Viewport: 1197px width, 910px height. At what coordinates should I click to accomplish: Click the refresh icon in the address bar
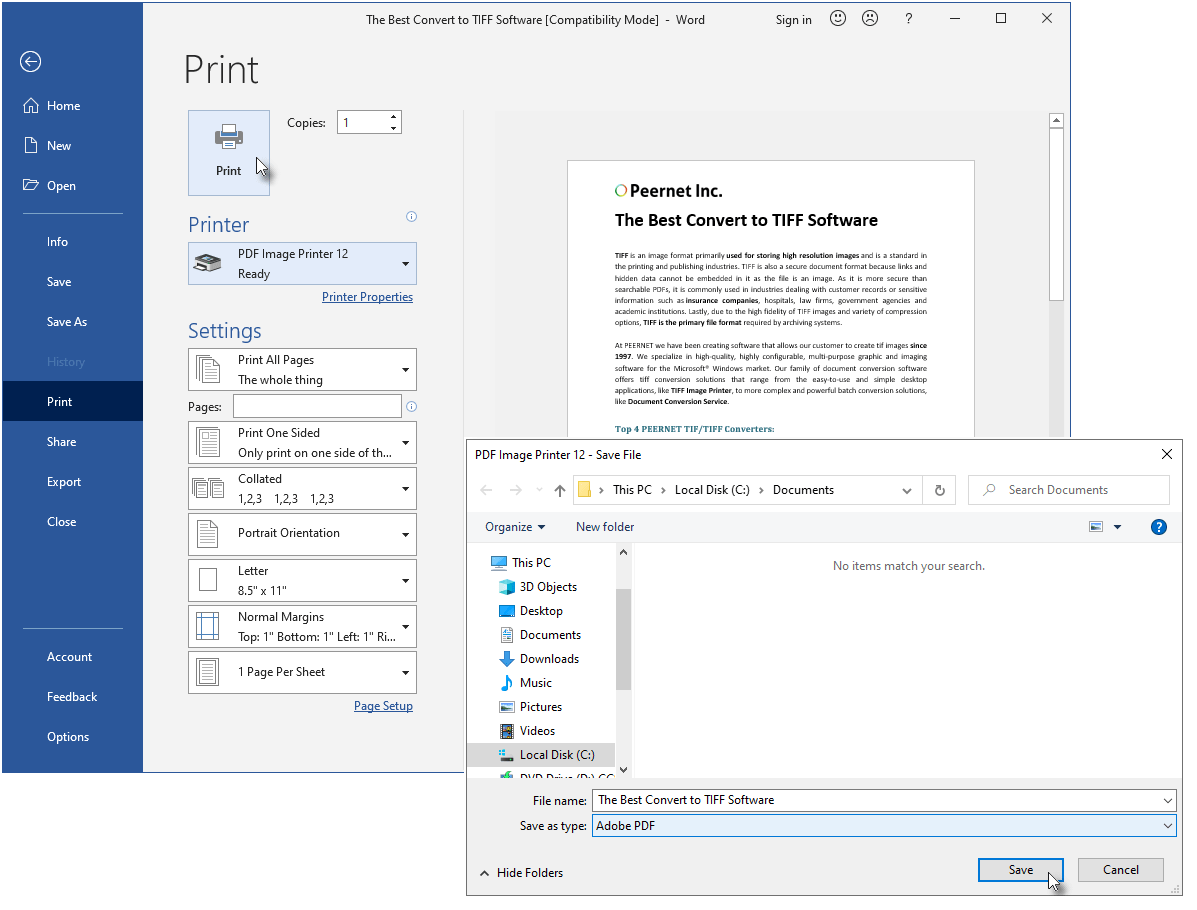point(938,490)
